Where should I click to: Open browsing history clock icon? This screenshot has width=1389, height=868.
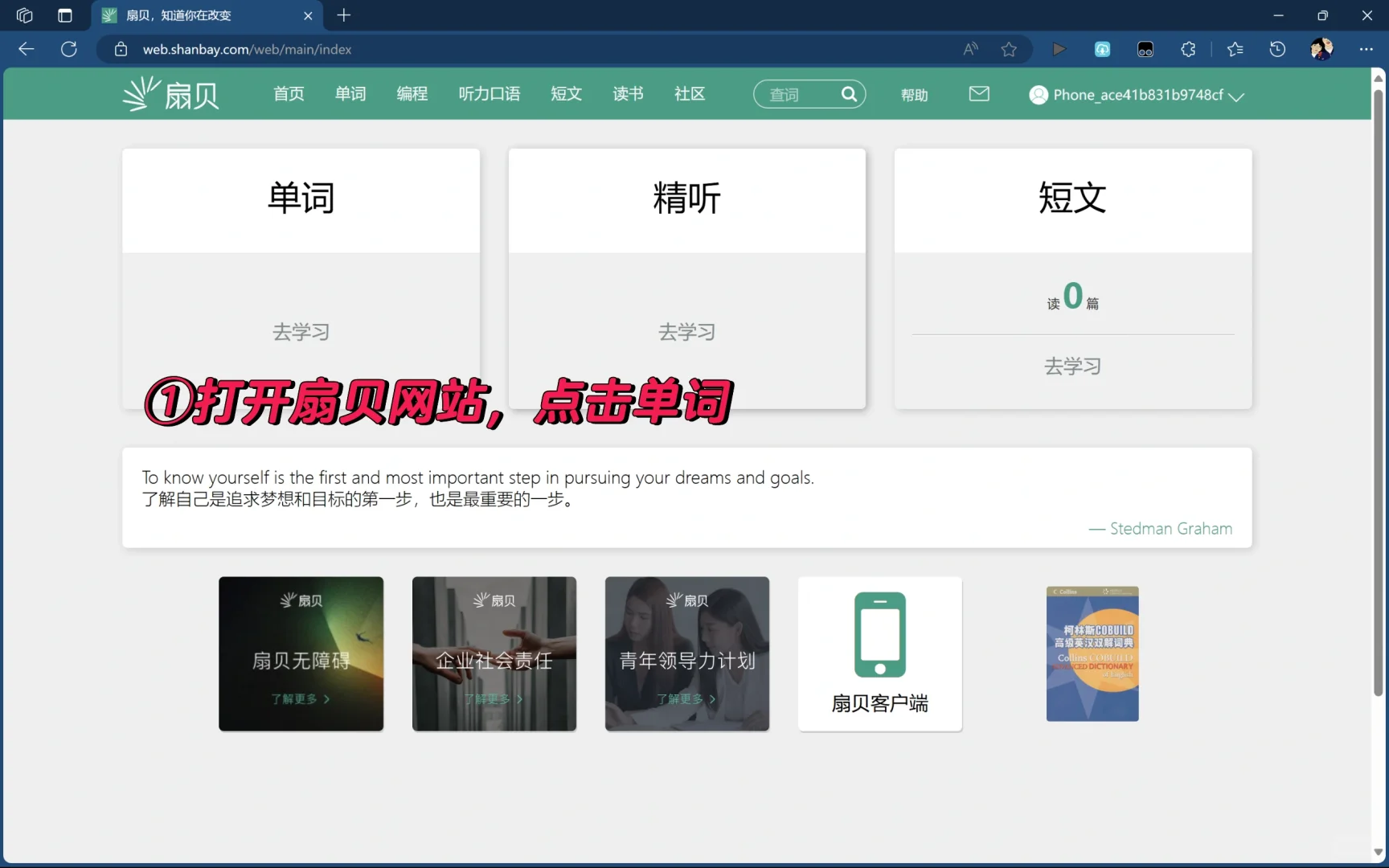point(1276,49)
